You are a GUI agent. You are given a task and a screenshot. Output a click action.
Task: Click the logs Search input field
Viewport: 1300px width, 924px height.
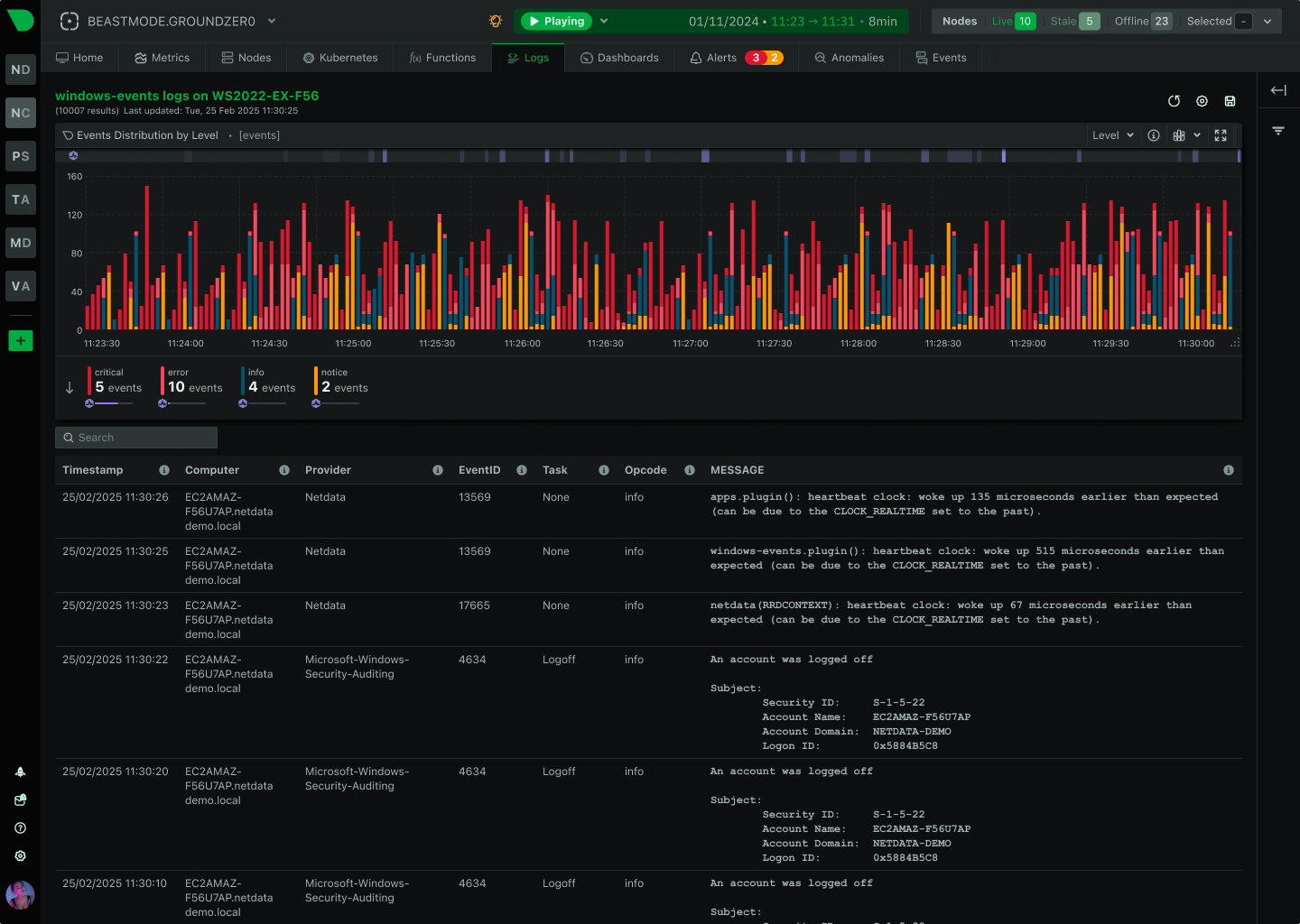click(136, 438)
